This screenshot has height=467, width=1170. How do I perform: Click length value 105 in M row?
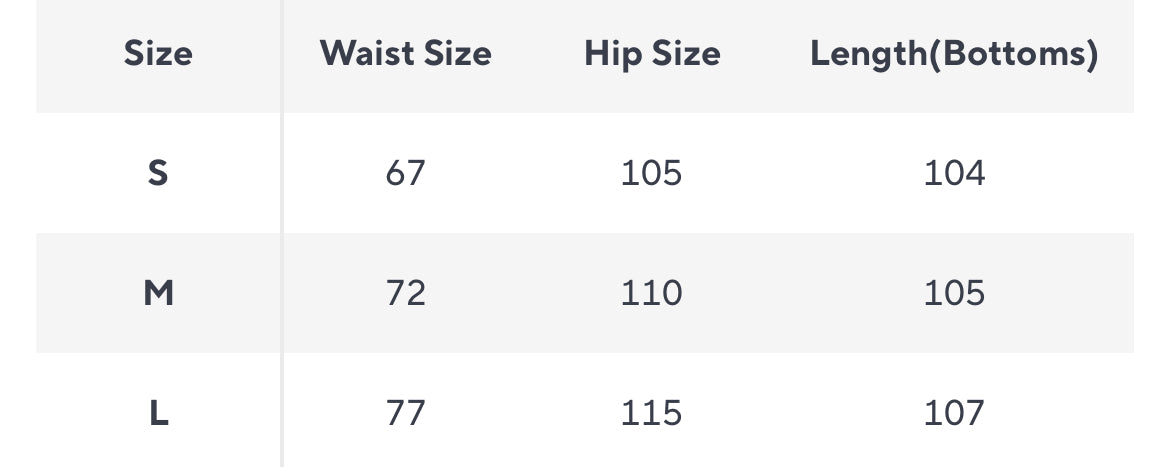(954, 293)
